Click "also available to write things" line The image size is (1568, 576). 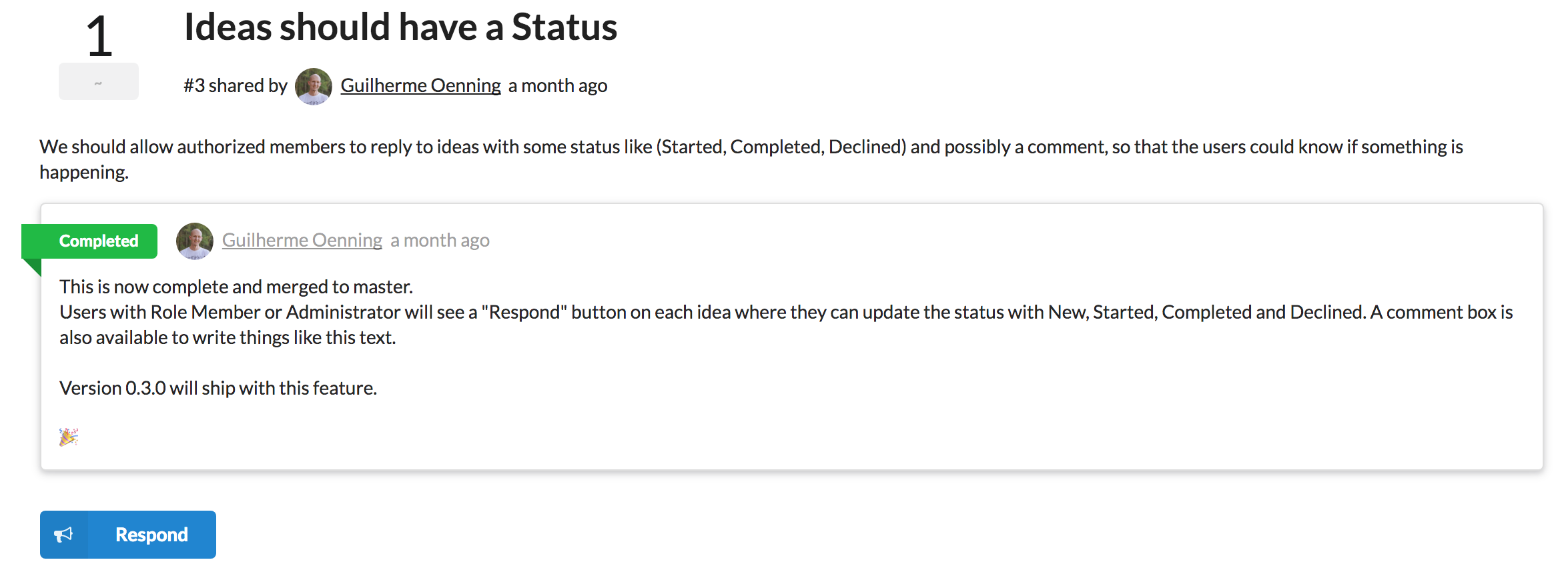pos(228,337)
